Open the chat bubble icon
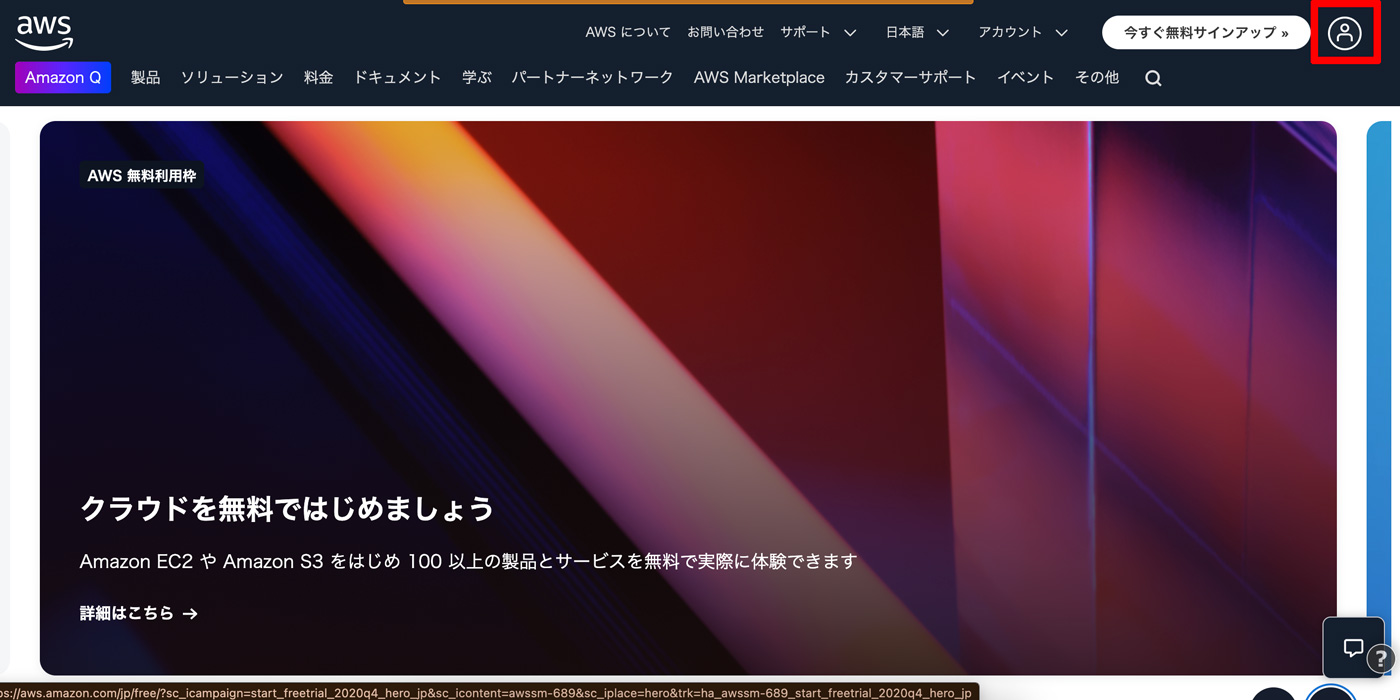Screen dimensions: 1400x700 click(x=1353, y=646)
